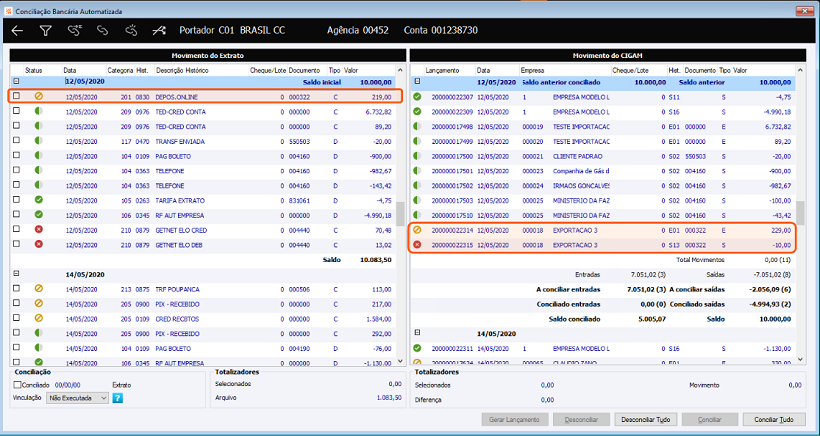
Task: Click the link chain icon in toolbar
Action: (102, 31)
